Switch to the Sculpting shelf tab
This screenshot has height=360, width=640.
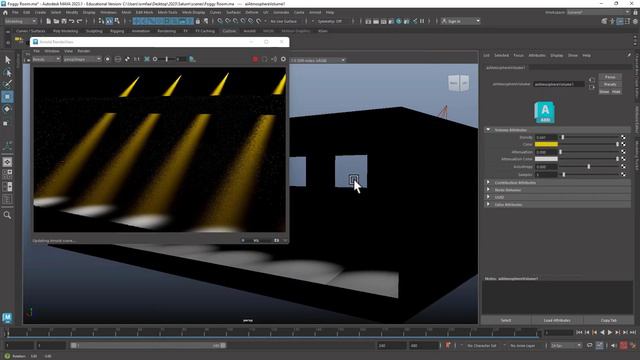point(94,31)
